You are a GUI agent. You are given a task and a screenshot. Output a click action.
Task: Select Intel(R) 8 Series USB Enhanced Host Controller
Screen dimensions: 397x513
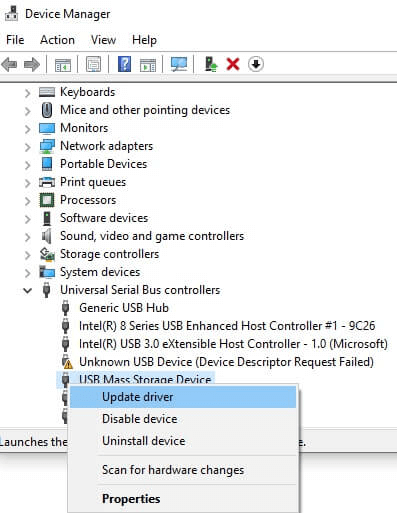pos(227,326)
